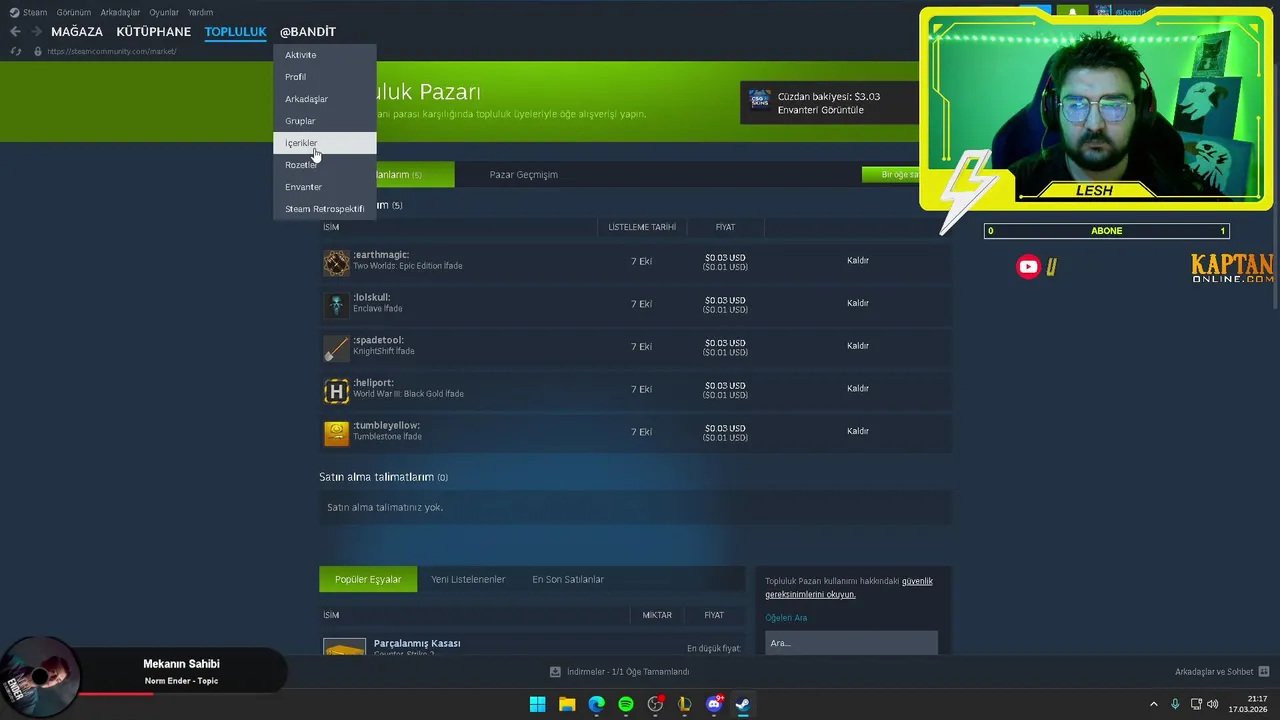
Task: Open the Görünüm menu
Action: pyautogui.click(x=74, y=12)
